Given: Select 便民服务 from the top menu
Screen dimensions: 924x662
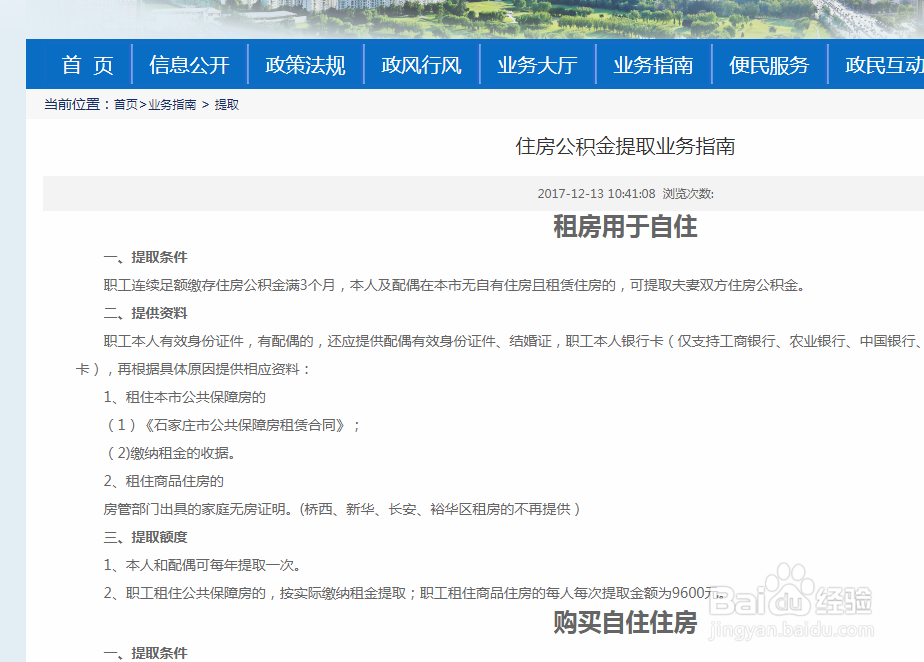Looking at the screenshot, I should [768, 63].
